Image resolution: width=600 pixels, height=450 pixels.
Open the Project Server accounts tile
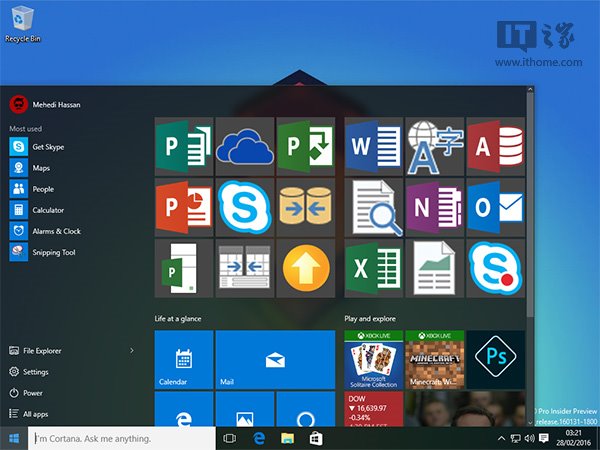point(184,268)
